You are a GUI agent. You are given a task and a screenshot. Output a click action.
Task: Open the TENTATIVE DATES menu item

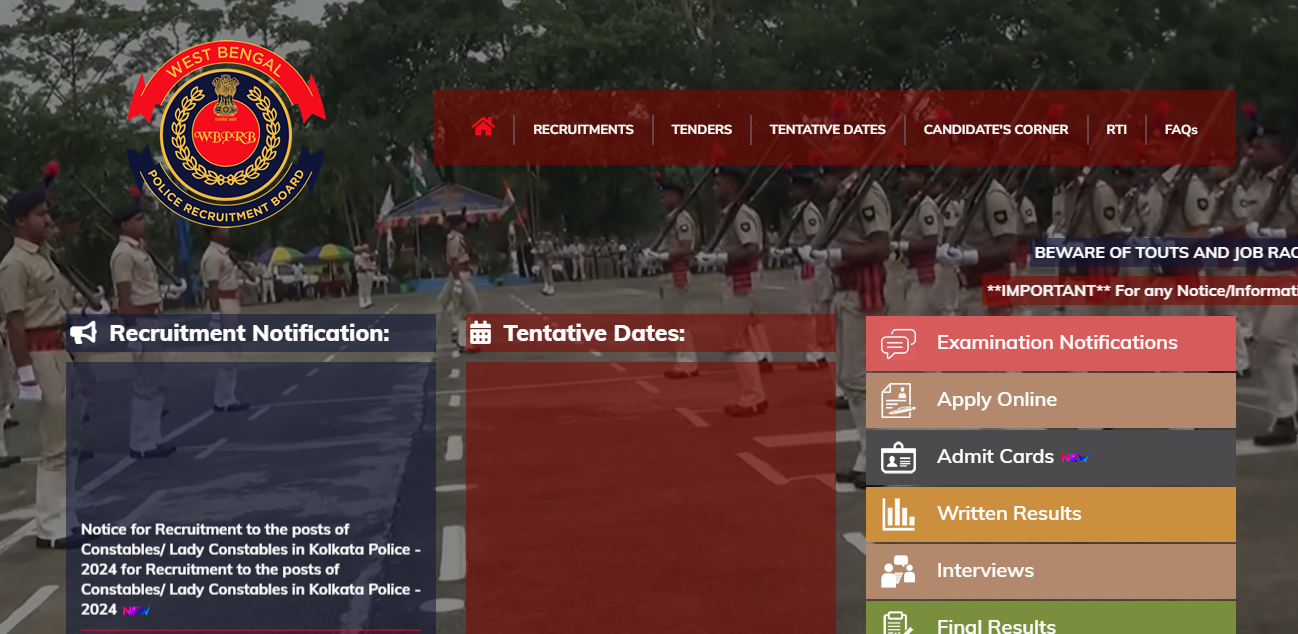[827, 129]
